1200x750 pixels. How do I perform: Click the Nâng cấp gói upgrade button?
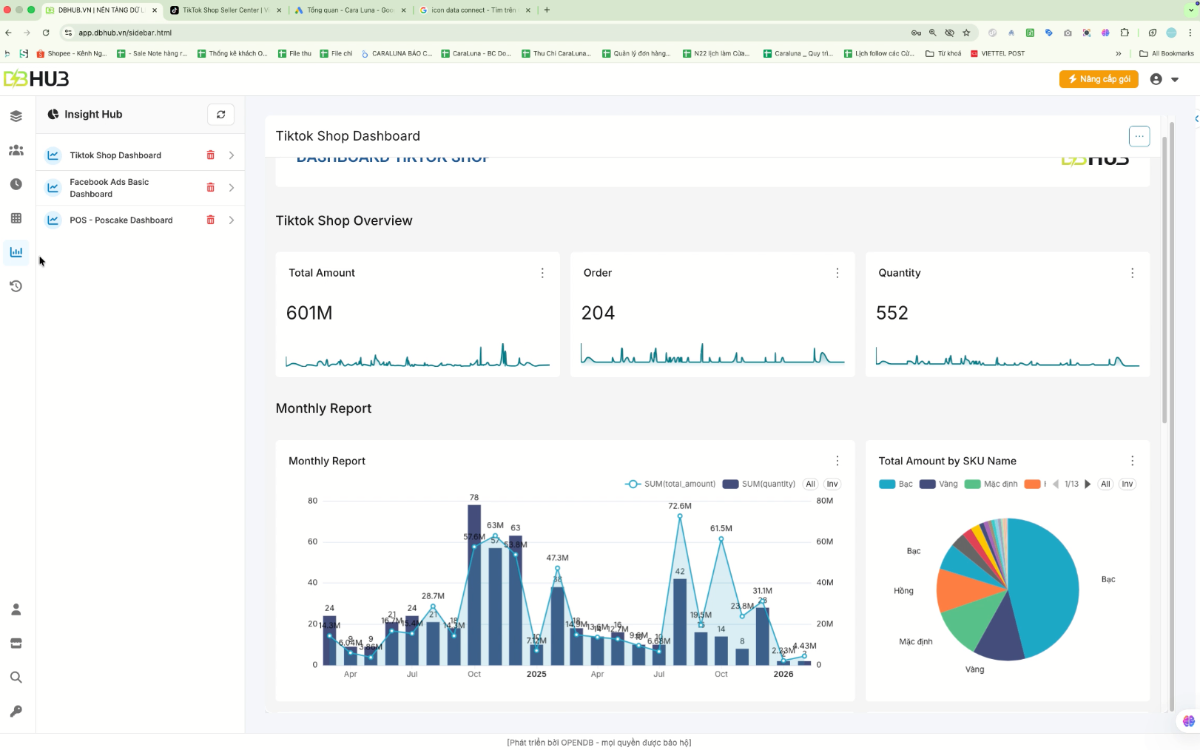pyautogui.click(x=1099, y=79)
